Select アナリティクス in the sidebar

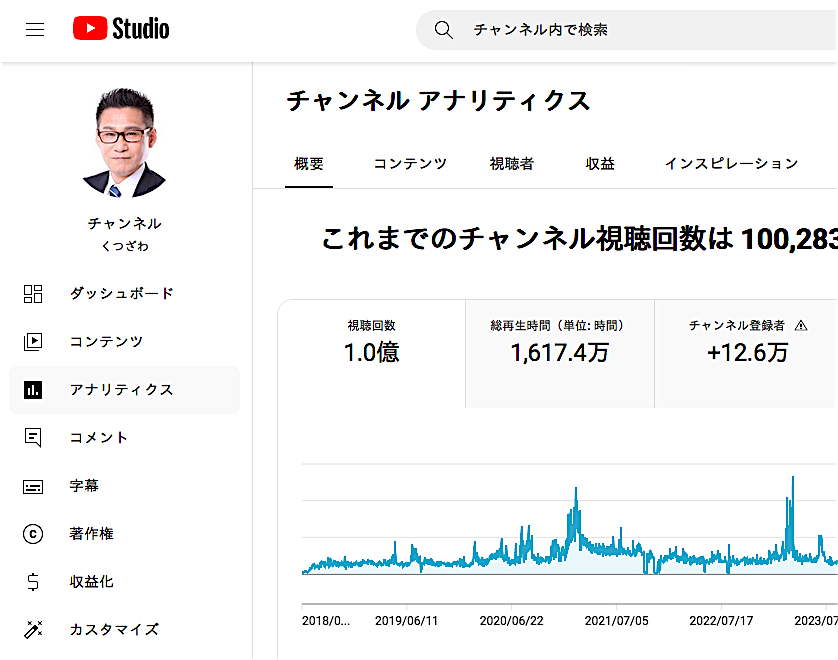[125, 390]
